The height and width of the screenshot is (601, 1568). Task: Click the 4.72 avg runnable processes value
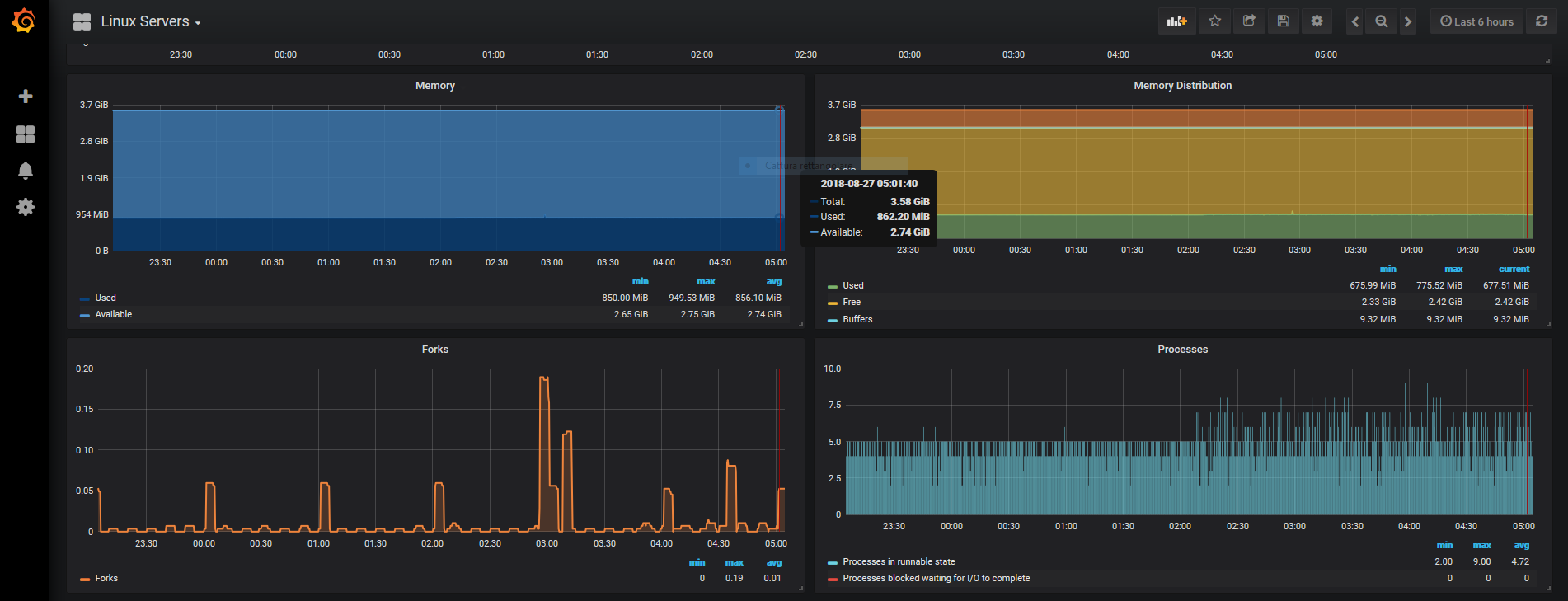(x=1520, y=561)
